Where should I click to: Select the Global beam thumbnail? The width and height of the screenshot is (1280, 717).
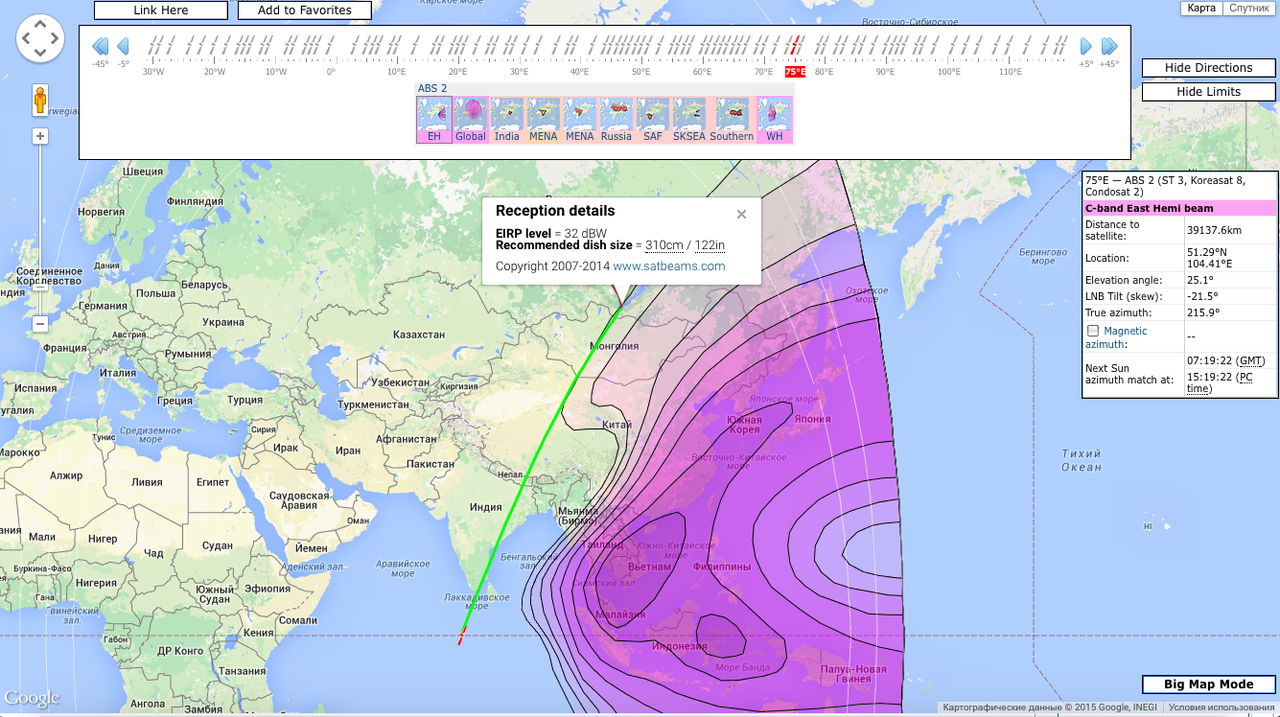pos(470,120)
